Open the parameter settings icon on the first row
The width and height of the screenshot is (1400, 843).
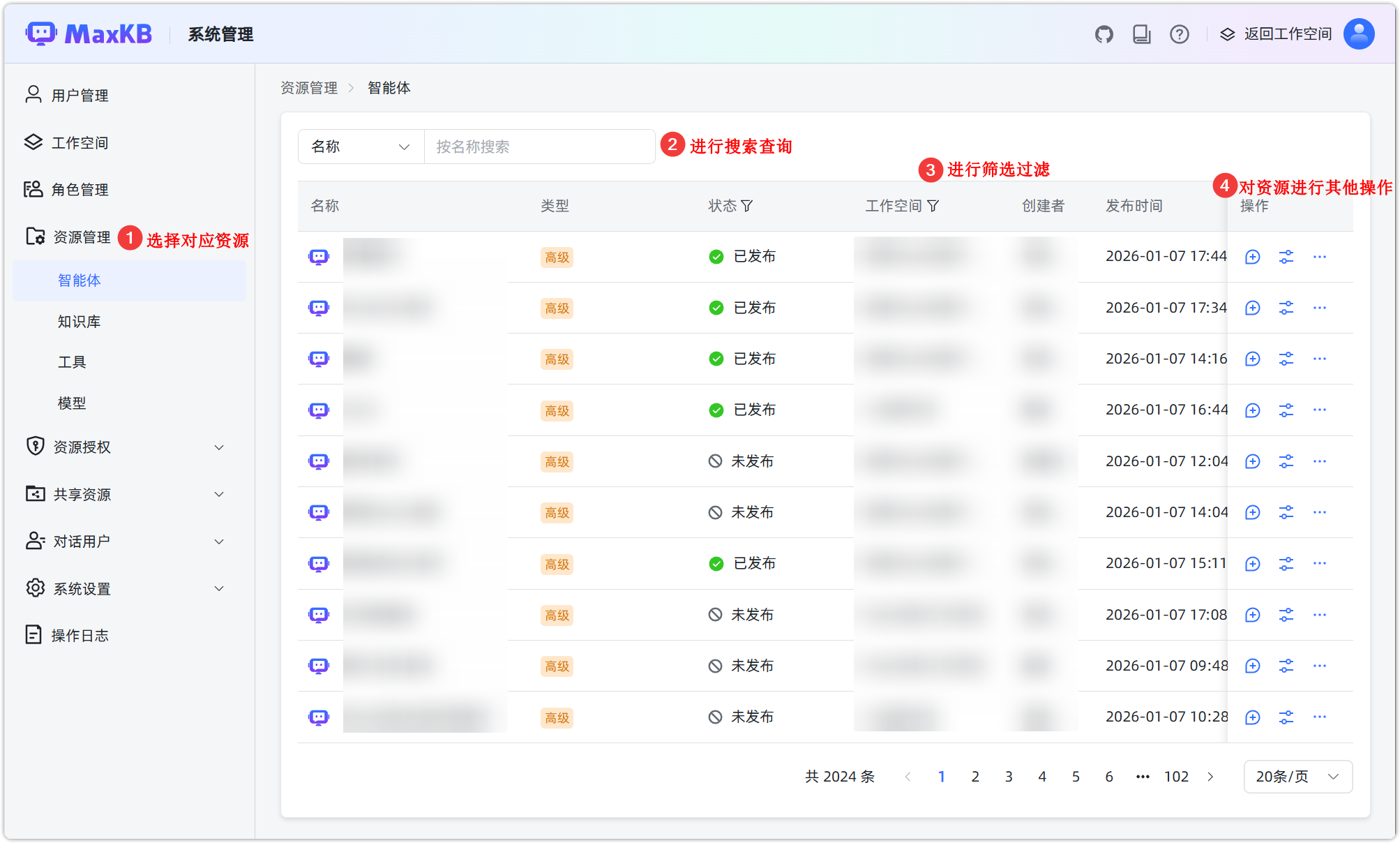1286,257
